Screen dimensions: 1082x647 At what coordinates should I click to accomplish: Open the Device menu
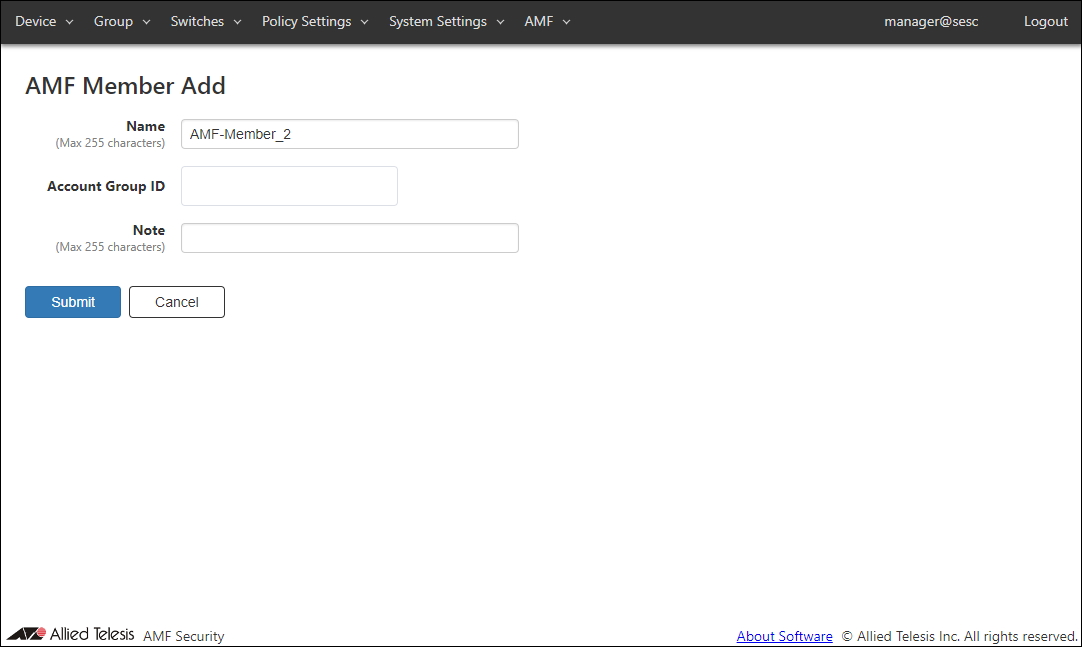(36, 22)
